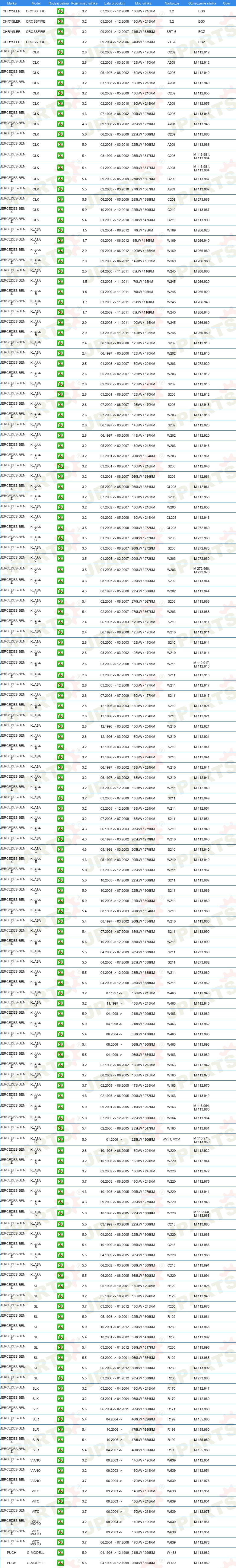Click the Pojemność silnika column header
Viewport: 236px width, 1568px height.
coord(84,3)
